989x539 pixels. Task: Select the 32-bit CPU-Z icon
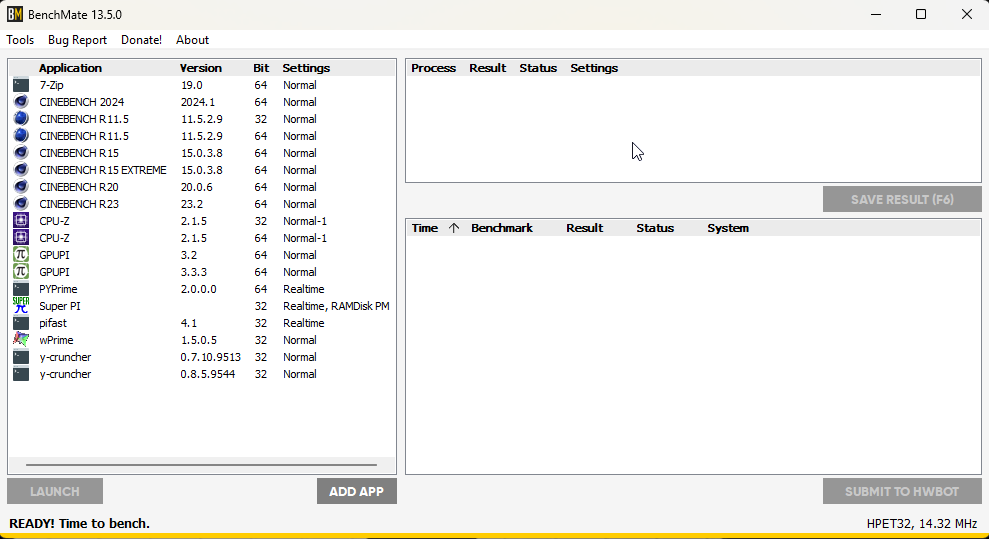pyautogui.click(x=21, y=221)
